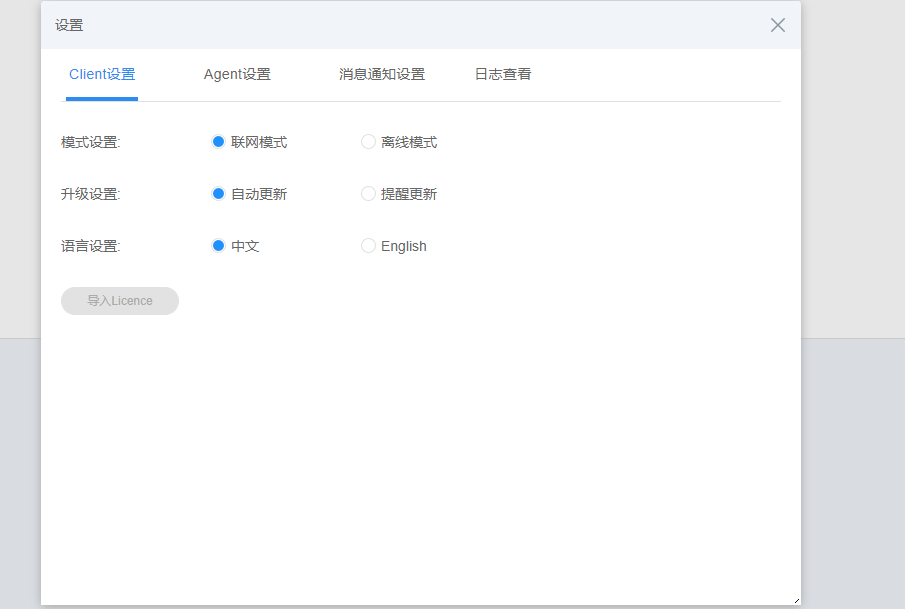Click the '提醒更新' text label
Screen dimensions: 905x609
409,194
